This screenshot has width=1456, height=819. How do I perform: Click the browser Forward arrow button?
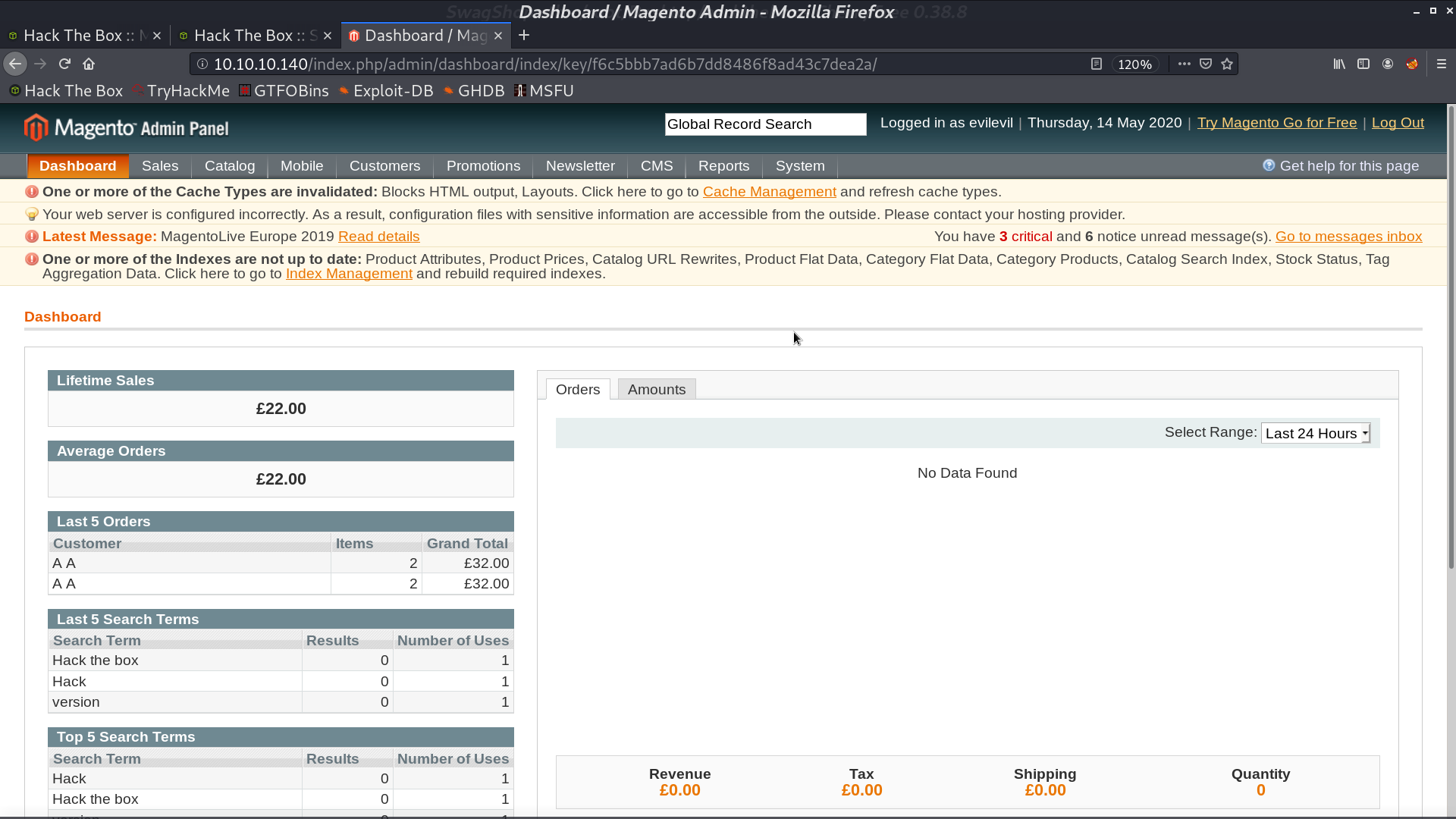click(40, 64)
